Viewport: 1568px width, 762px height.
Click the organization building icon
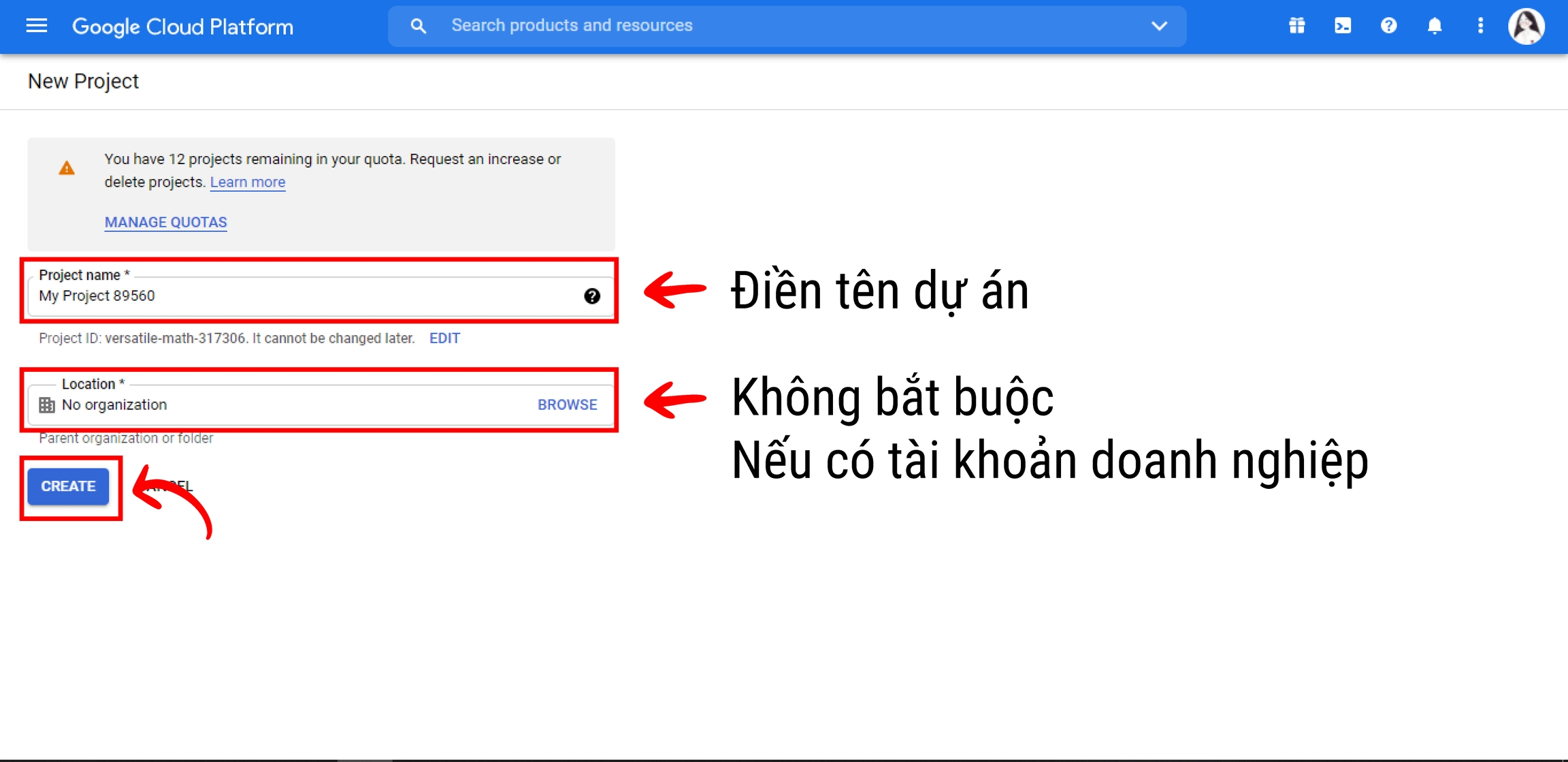click(47, 405)
